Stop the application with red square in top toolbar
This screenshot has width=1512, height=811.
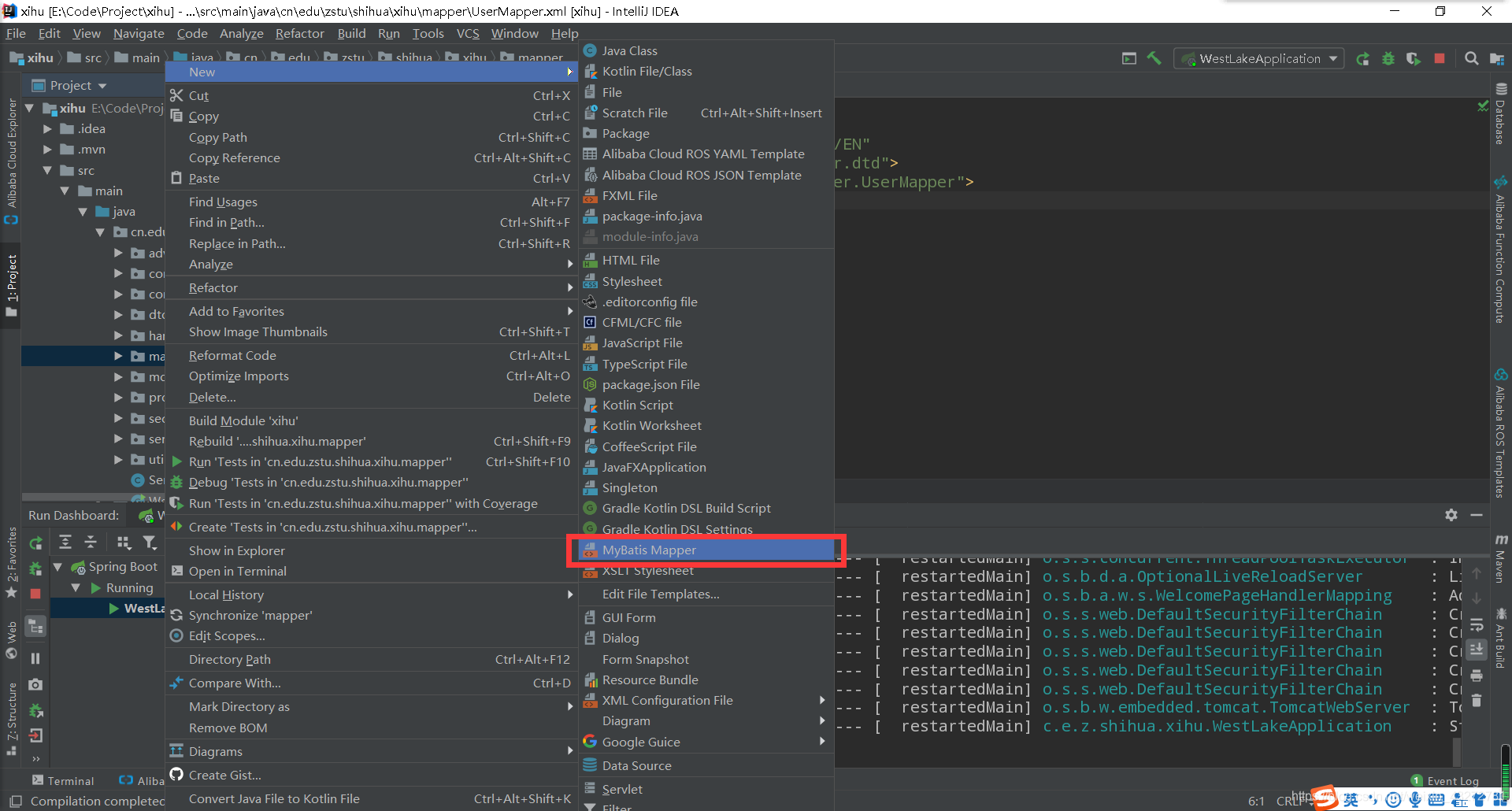(1440, 59)
